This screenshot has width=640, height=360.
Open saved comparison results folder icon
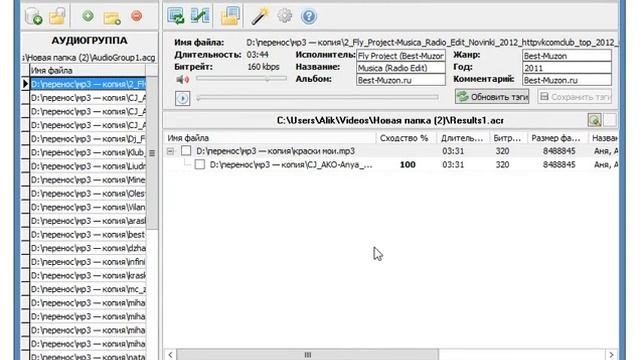tap(230, 16)
